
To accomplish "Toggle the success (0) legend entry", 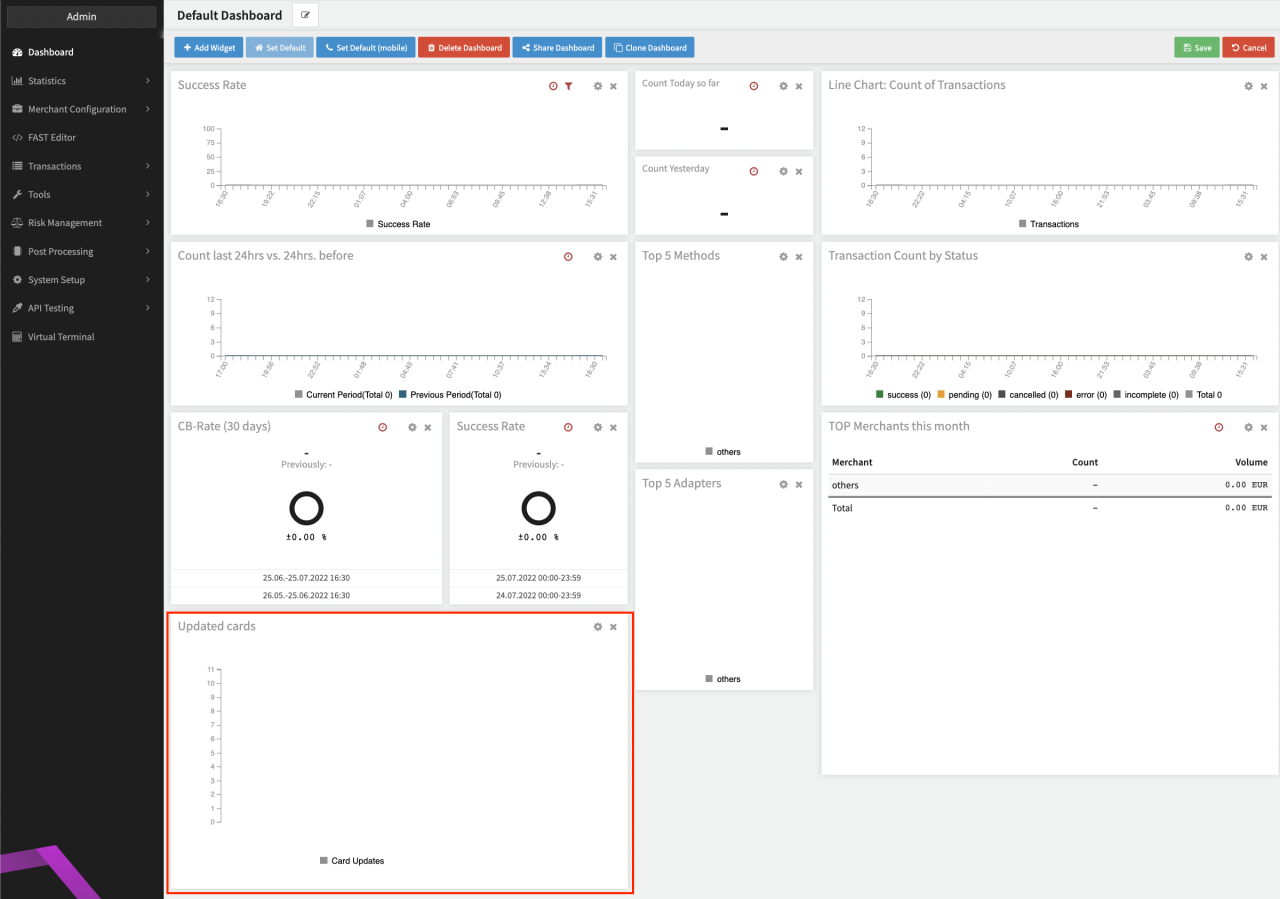I will point(903,395).
